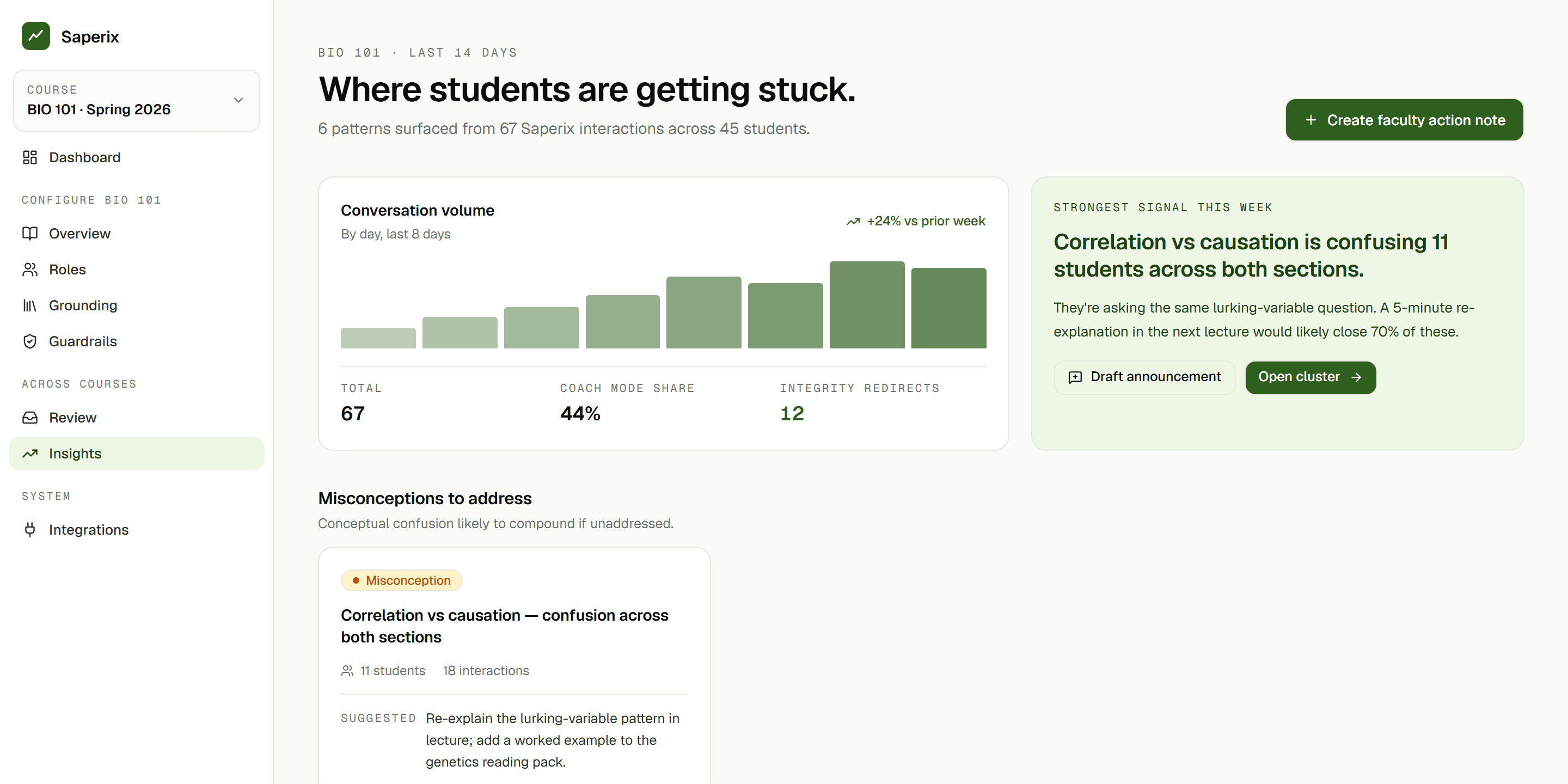Open the Guardrails settings
This screenshot has height=784, width=1568.
pos(136,341)
